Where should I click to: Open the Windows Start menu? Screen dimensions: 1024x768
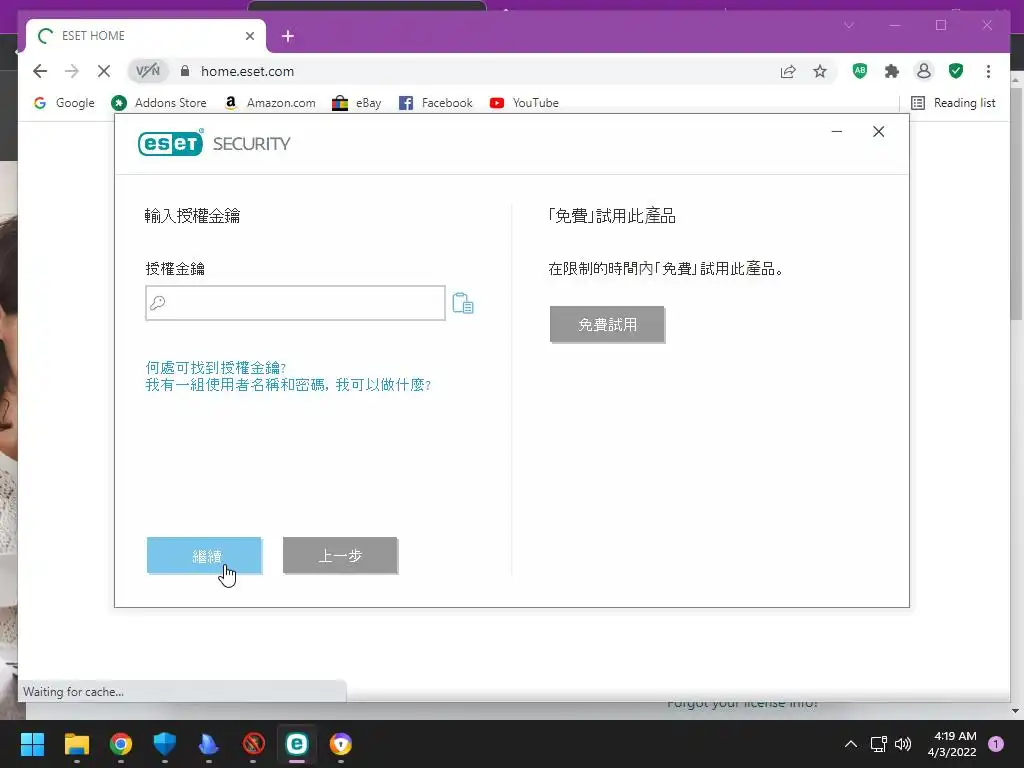[32, 744]
